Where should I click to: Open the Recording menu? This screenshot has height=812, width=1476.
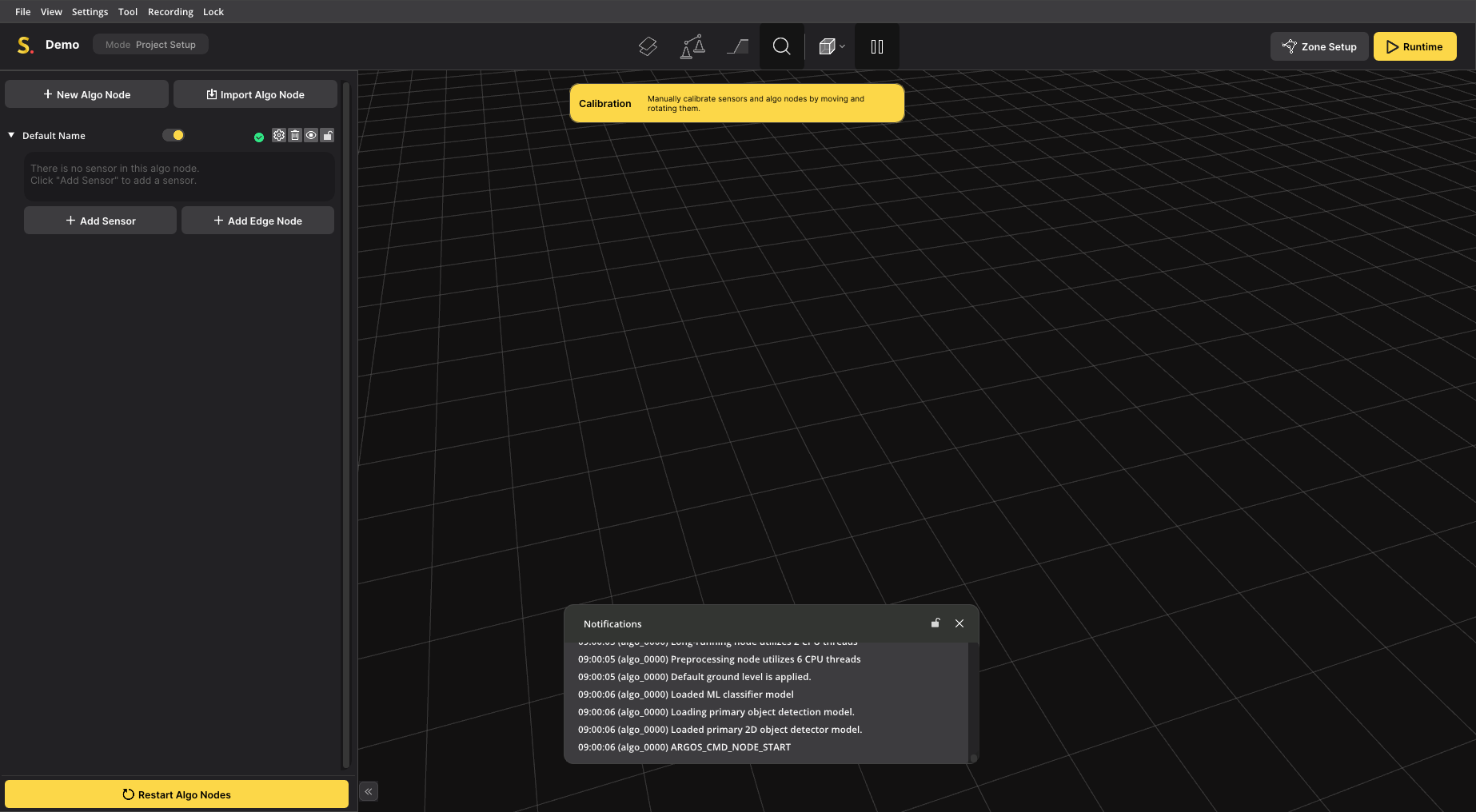pyautogui.click(x=170, y=11)
